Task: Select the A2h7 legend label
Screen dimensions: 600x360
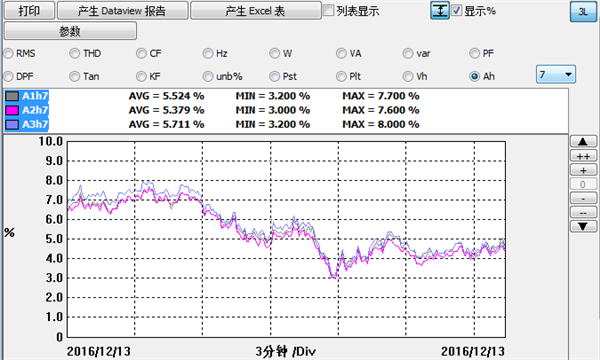Action: coord(35,110)
